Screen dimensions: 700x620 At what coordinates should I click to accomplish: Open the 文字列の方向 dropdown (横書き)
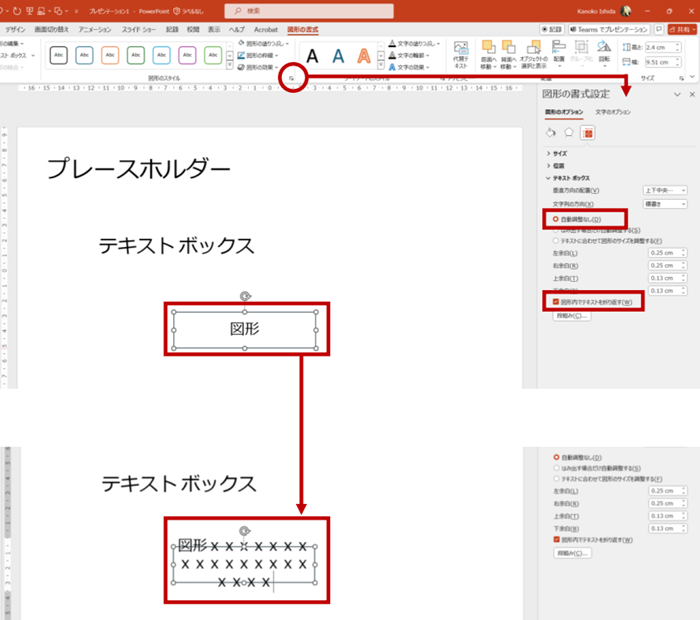(x=664, y=203)
